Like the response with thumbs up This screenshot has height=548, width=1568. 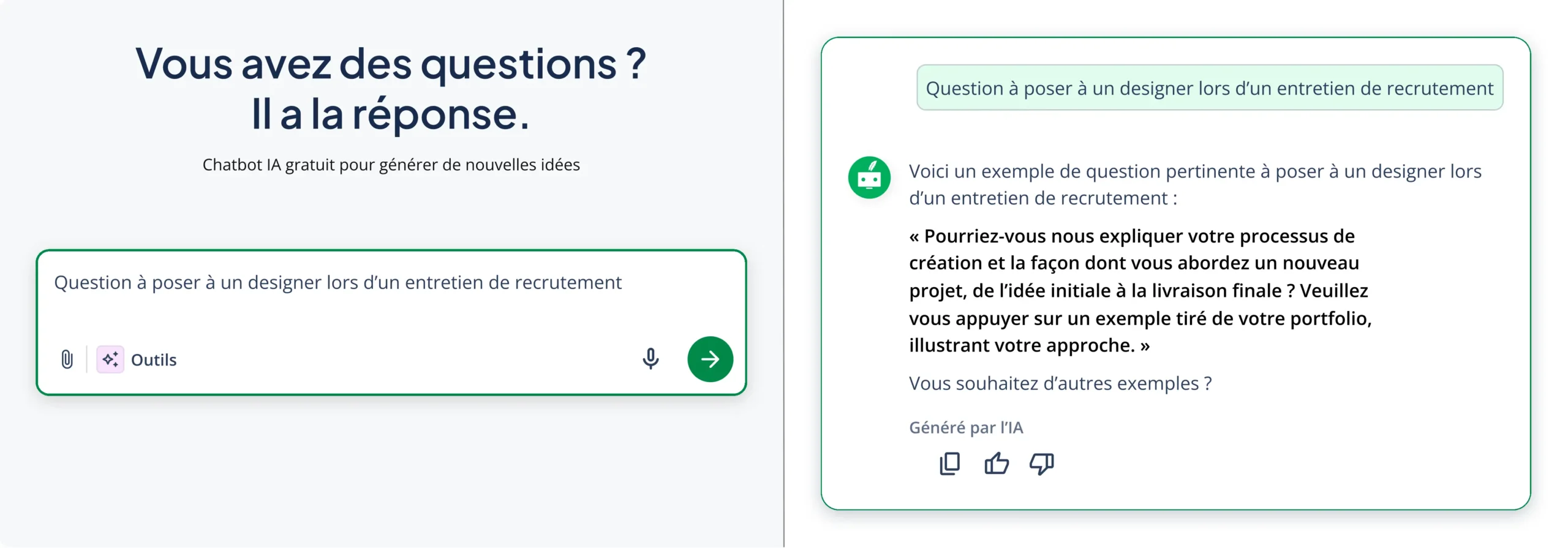pyautogui.click(x=997, y=464)
